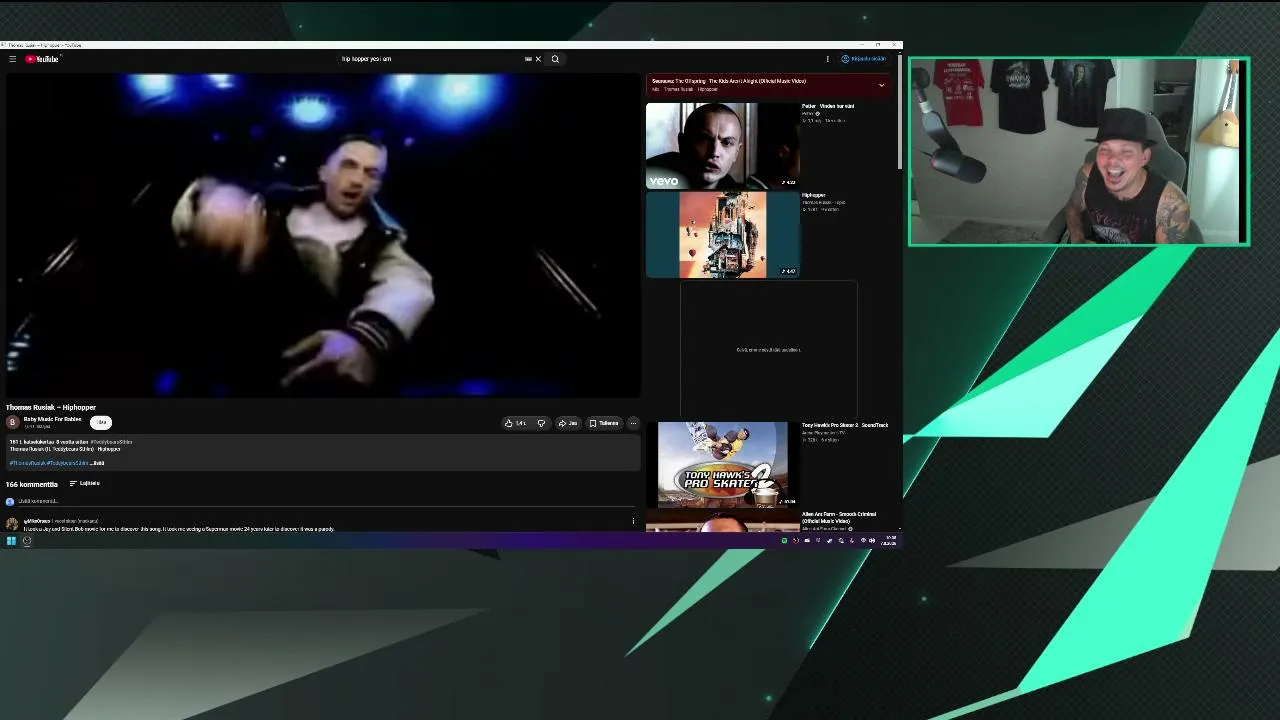1280x720 pixels.
Task: Click the green tray icon in the taskbar
Action: point(784,541)
